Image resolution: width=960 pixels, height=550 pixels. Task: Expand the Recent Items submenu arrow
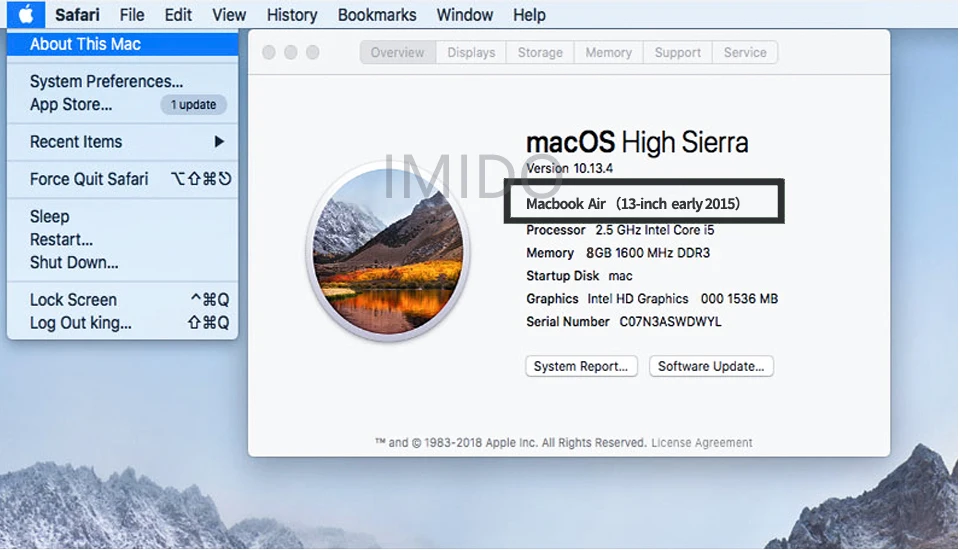click(219, 142)
